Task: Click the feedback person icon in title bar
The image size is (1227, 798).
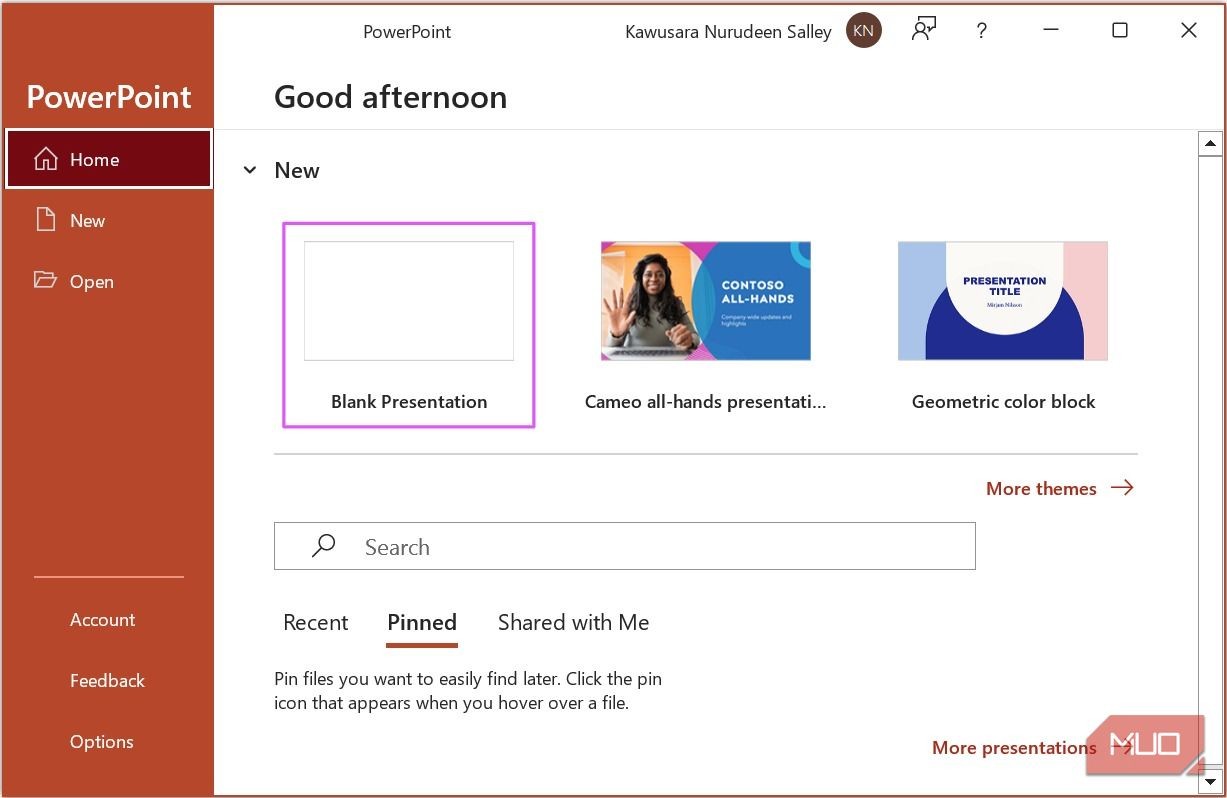Action: point(923,31)
